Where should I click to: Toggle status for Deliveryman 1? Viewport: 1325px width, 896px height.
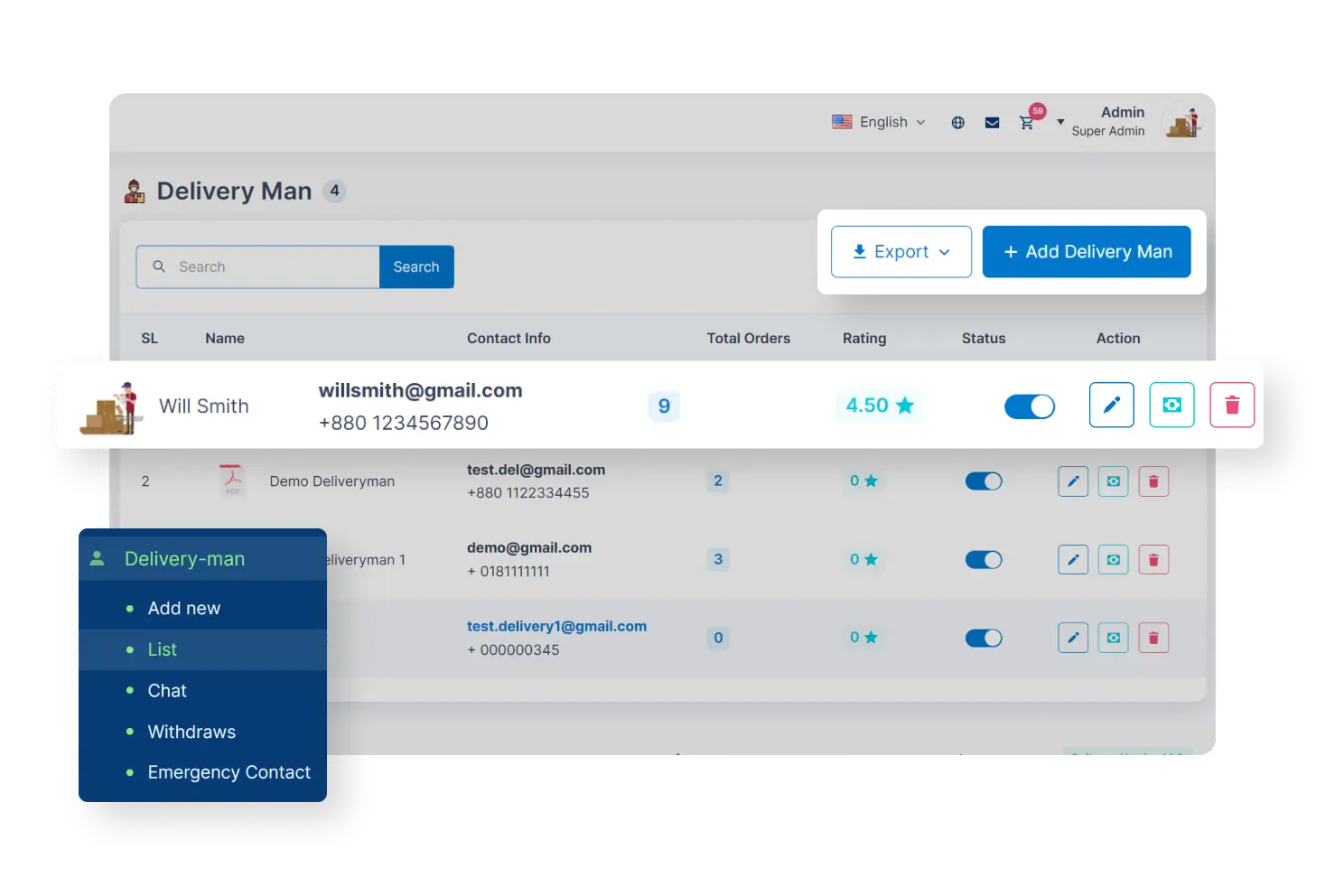coord(984,559)
